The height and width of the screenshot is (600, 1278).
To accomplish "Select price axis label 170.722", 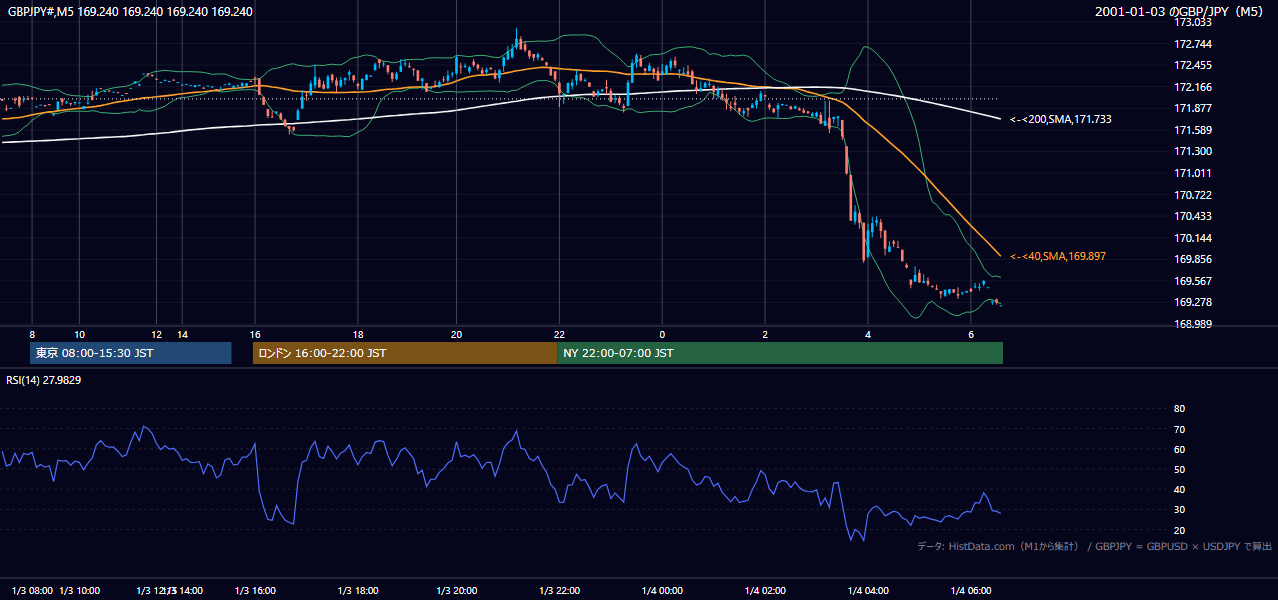I will click(1191, 195).
